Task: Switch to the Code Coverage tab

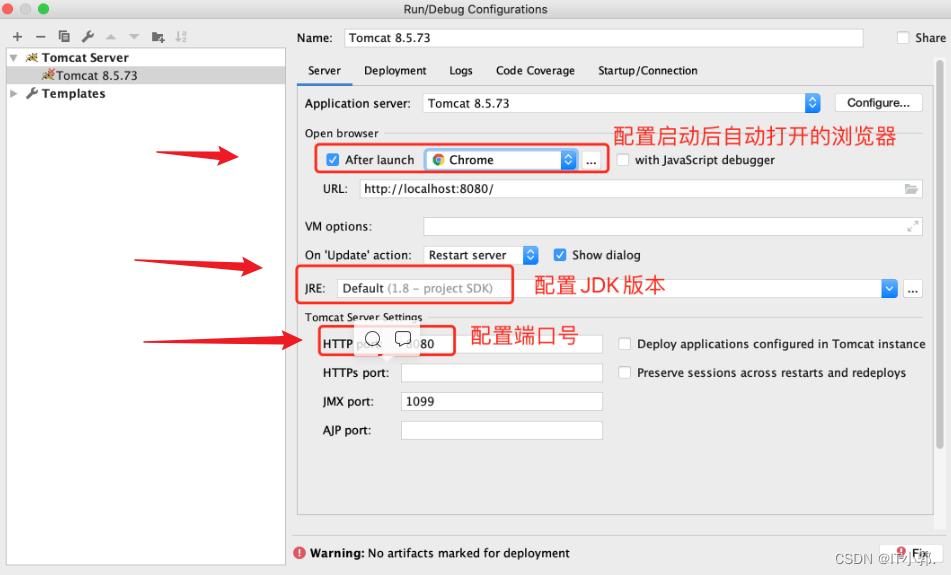Action: pos(535,70)
